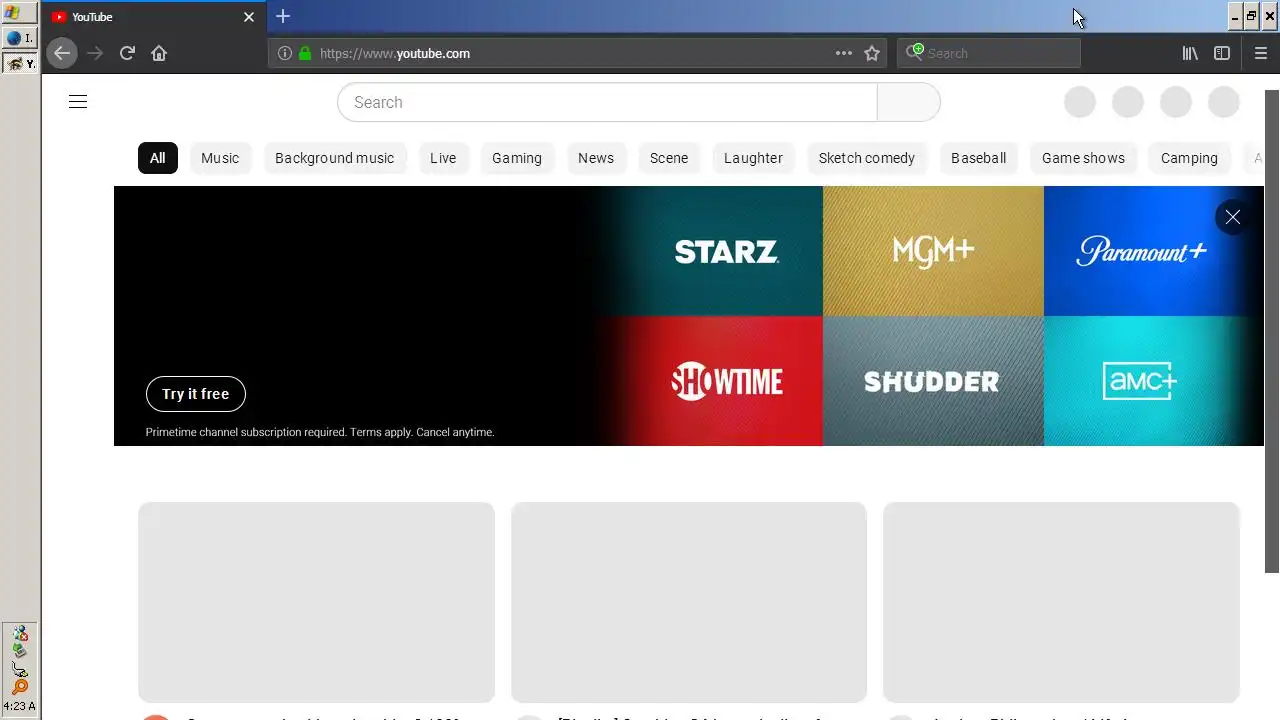Select the All filter chip
This screenshot has height=720, width=1280.
[x=158, y=158]
